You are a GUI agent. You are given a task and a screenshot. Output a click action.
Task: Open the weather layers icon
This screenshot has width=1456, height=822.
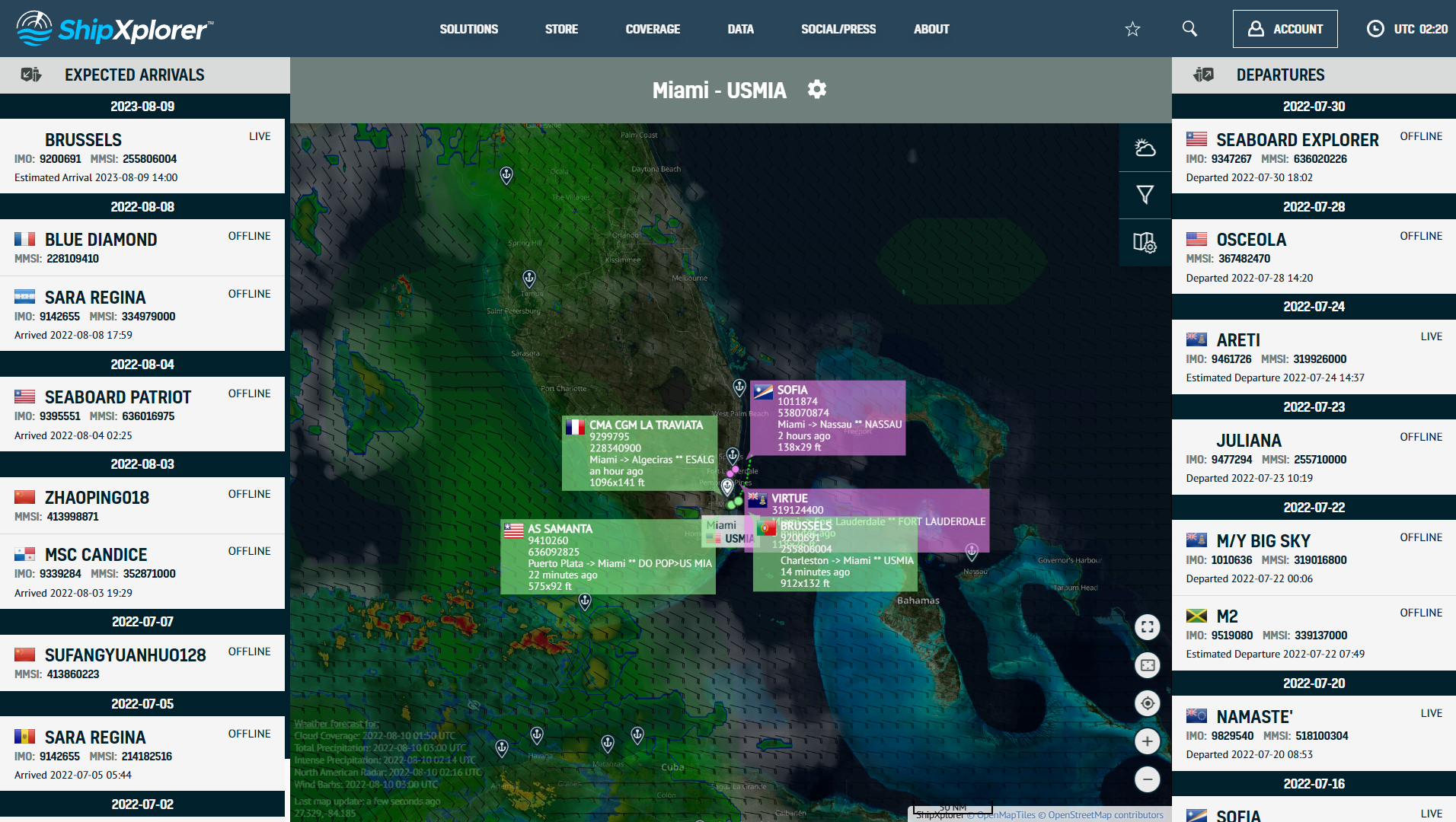1145,148
